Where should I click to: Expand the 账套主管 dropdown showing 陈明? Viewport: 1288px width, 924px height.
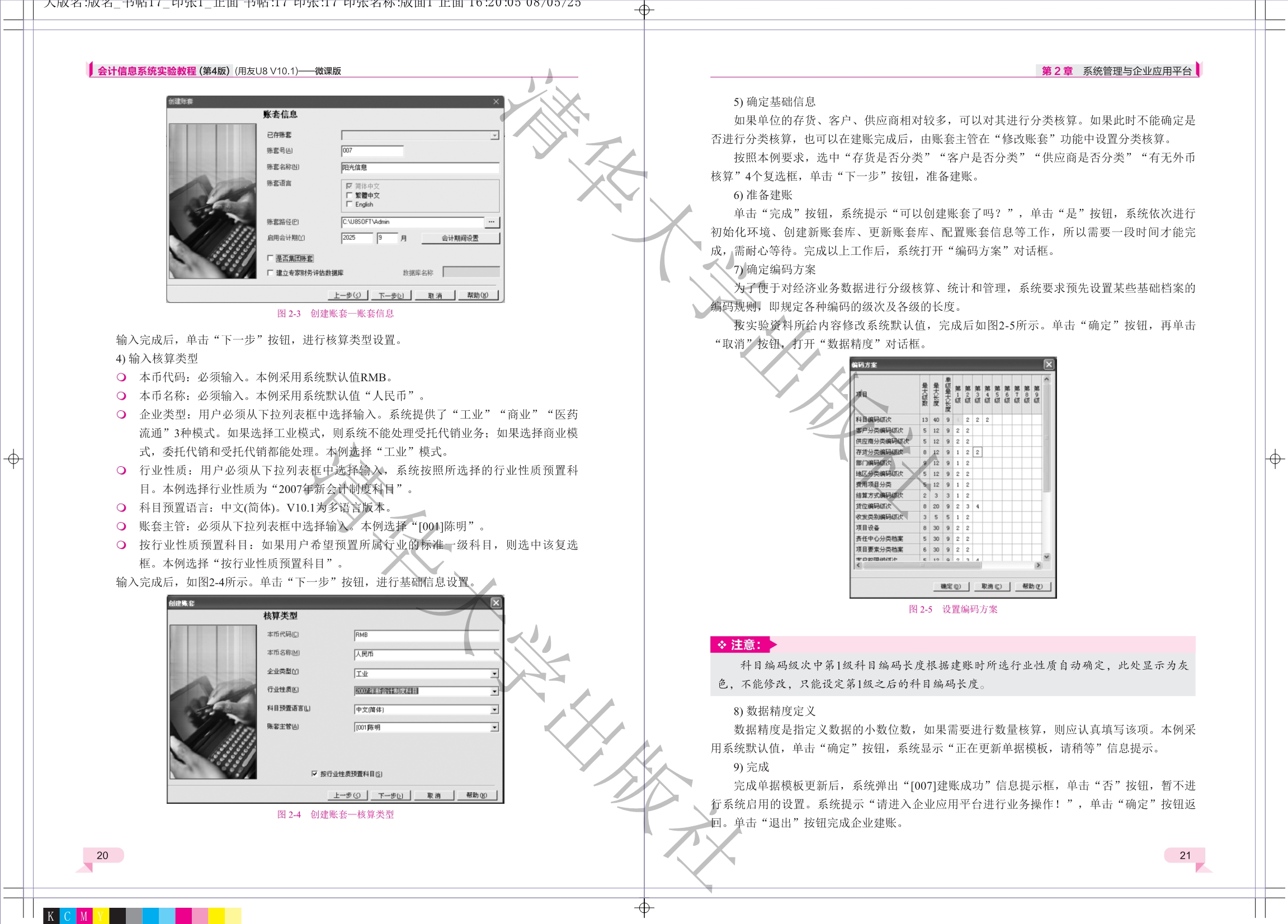click(x=494, y=728)
